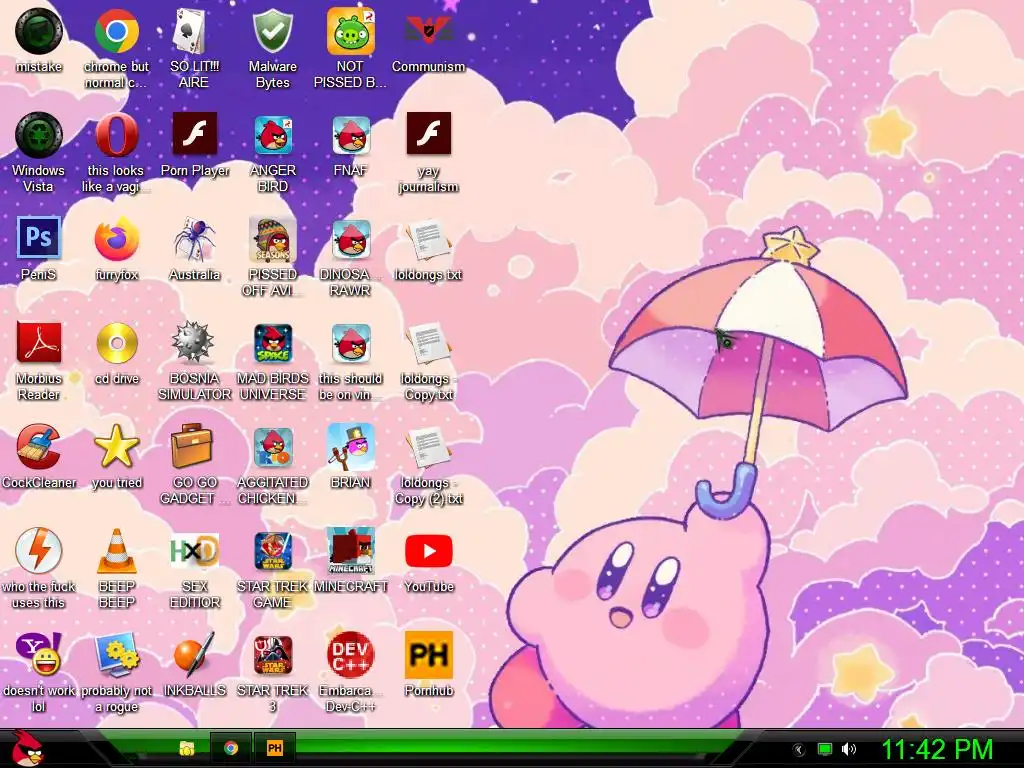Launch the CCleaner broom icon
The image size is (1024, 768).
click(39, 446)
